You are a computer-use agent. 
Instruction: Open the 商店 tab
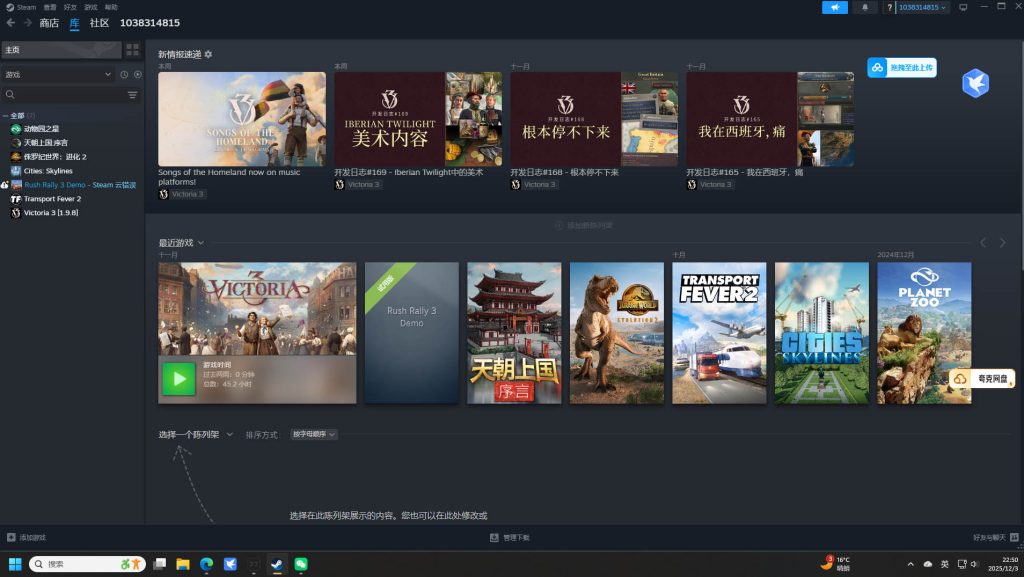click(48, 22)
